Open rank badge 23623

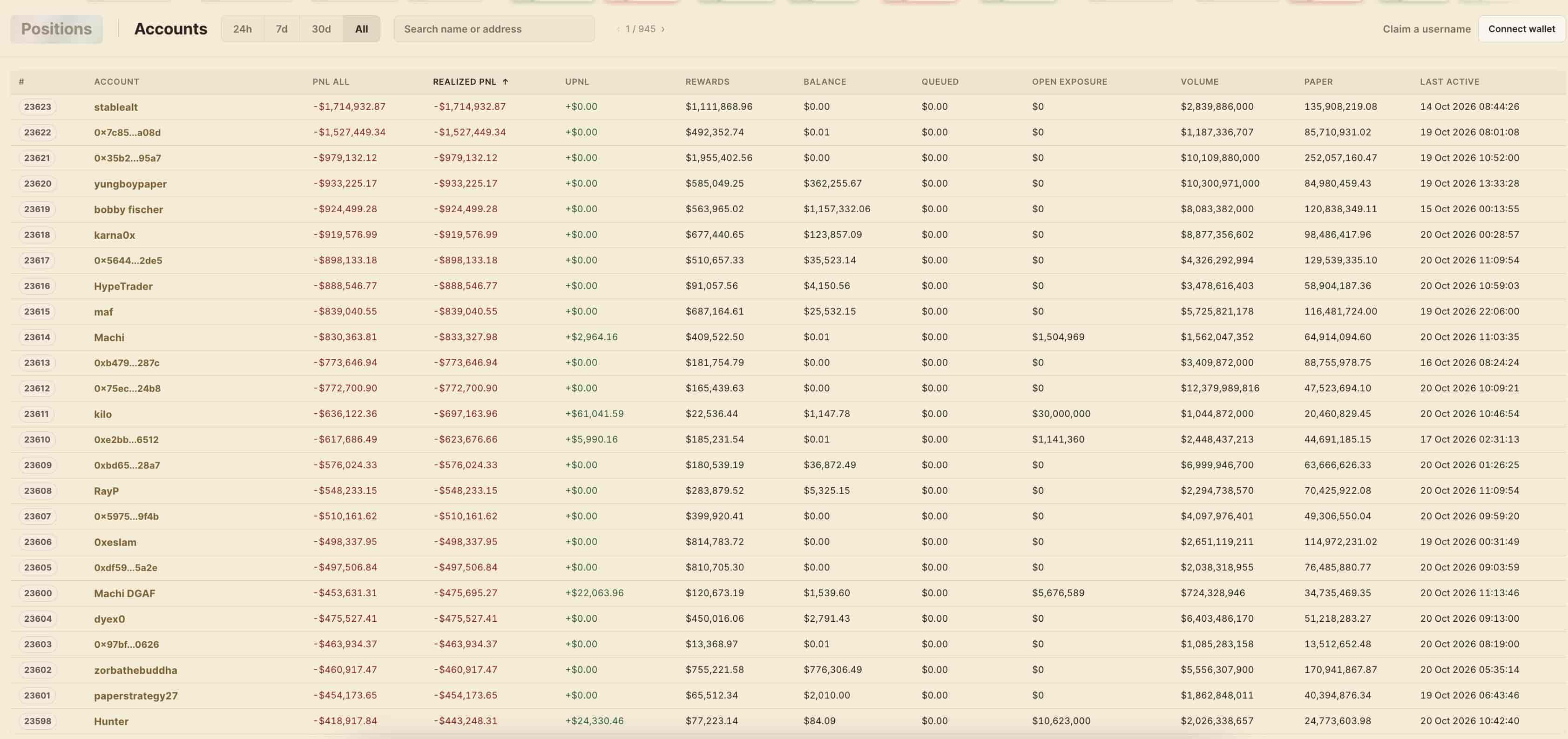click(38, 107)
